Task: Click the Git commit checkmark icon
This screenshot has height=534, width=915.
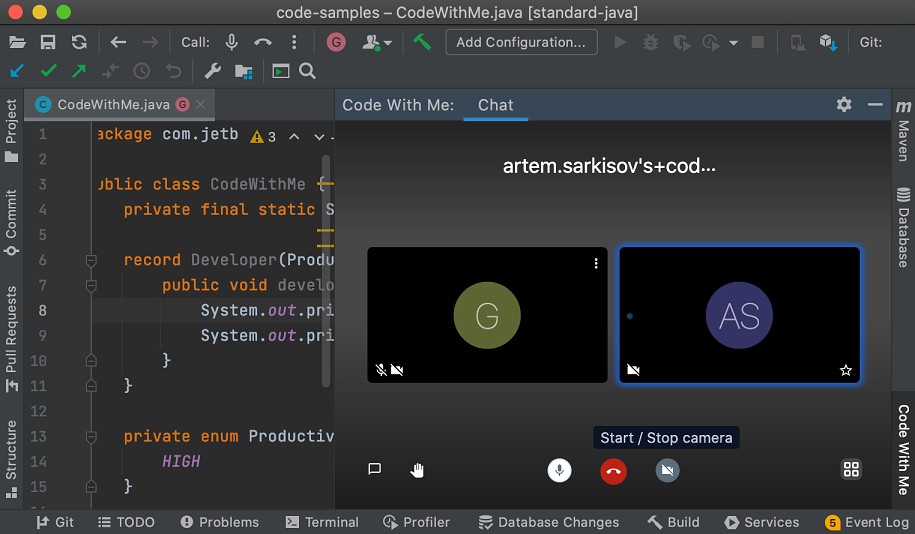Action: 48,71
